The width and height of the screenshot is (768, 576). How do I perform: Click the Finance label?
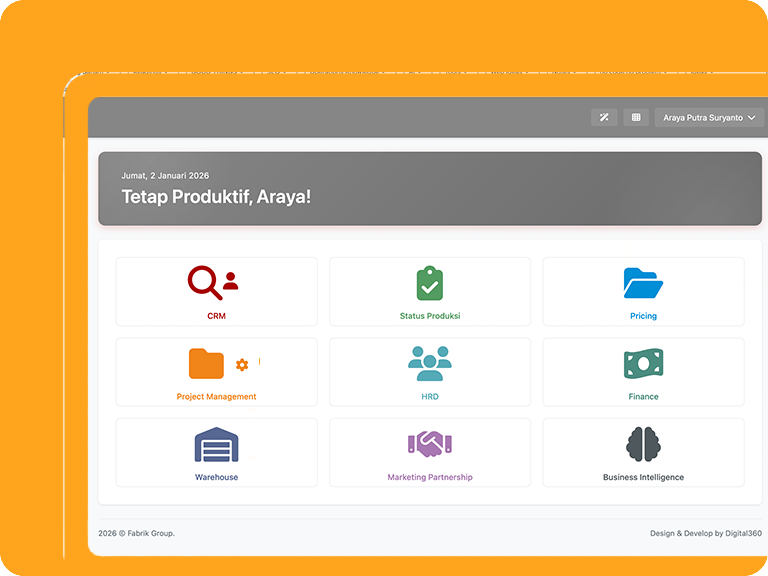click(643, 397)
